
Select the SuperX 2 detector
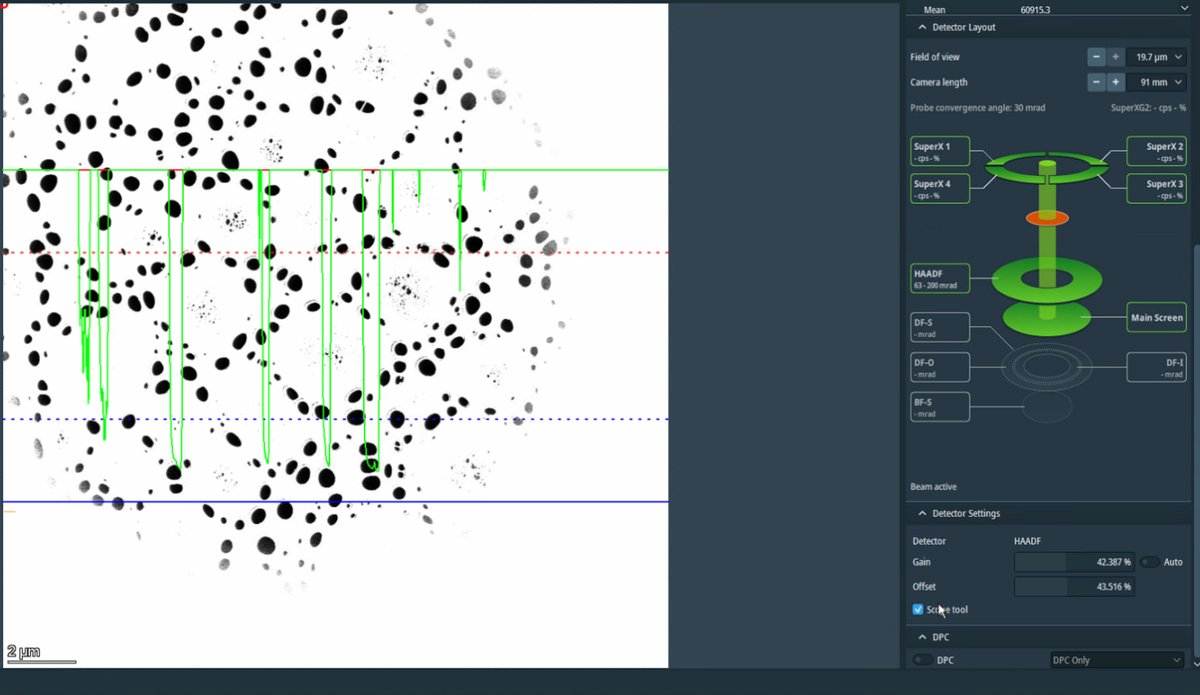click(1156, 151)
